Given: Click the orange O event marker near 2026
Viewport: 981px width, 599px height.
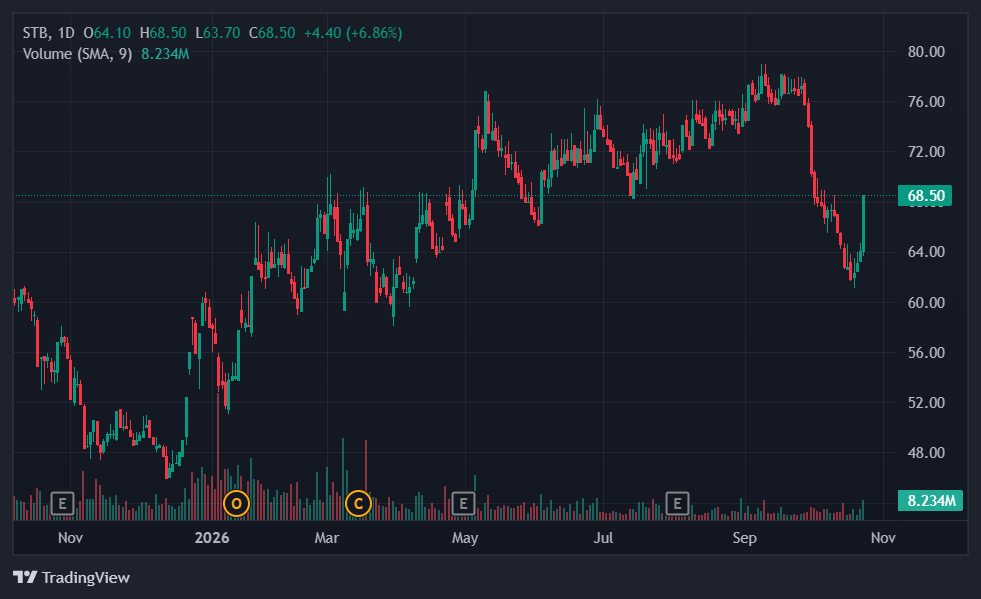Looking at the screenshot, I should [x=236, y=503].
